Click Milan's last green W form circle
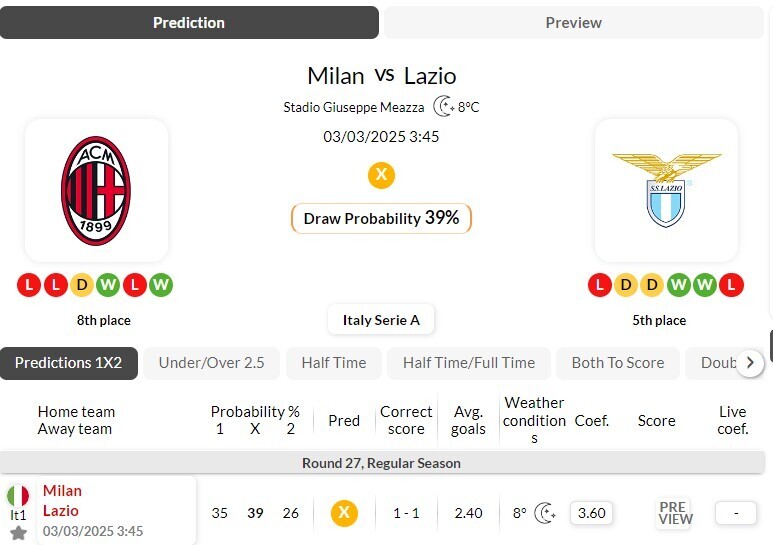The image size is (773, 545). tap(161, 285)
